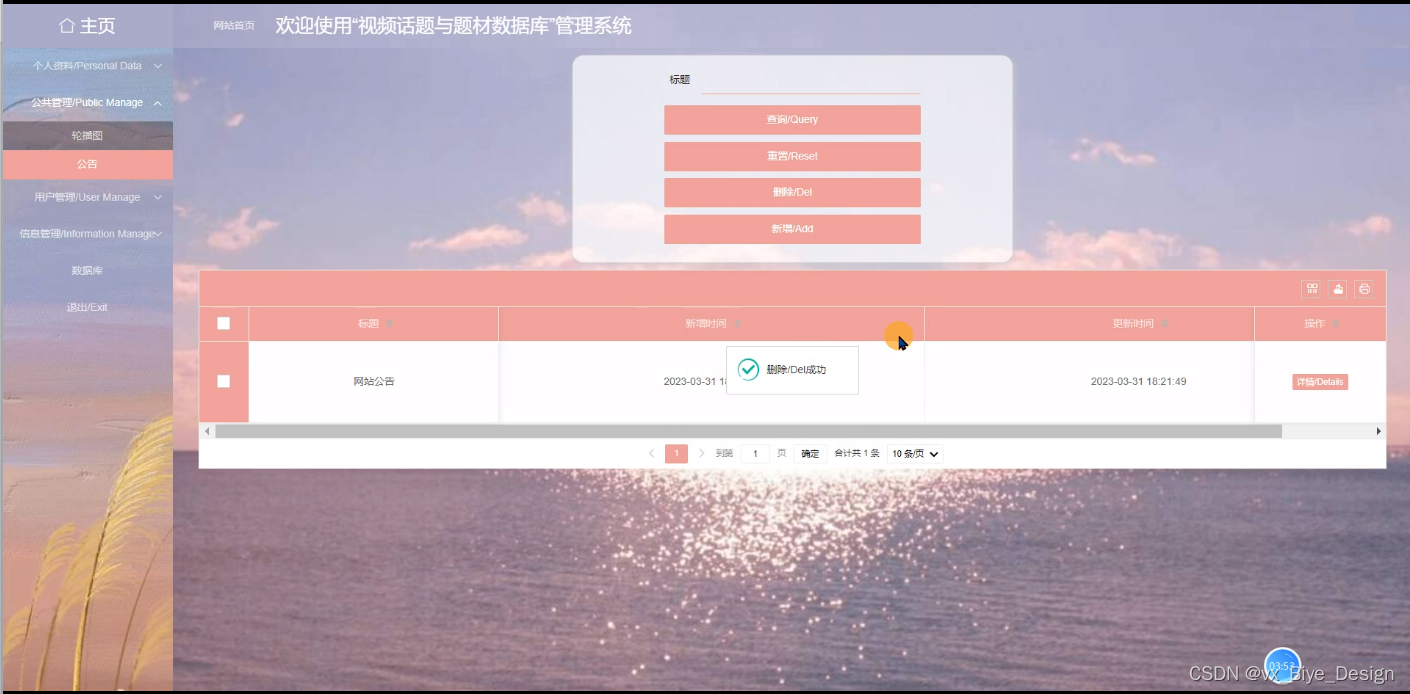The width and height of the screenshot is (1410, 694).
Task: Click 退出/Exit in sidebar
Action: [x=87, y=308]
